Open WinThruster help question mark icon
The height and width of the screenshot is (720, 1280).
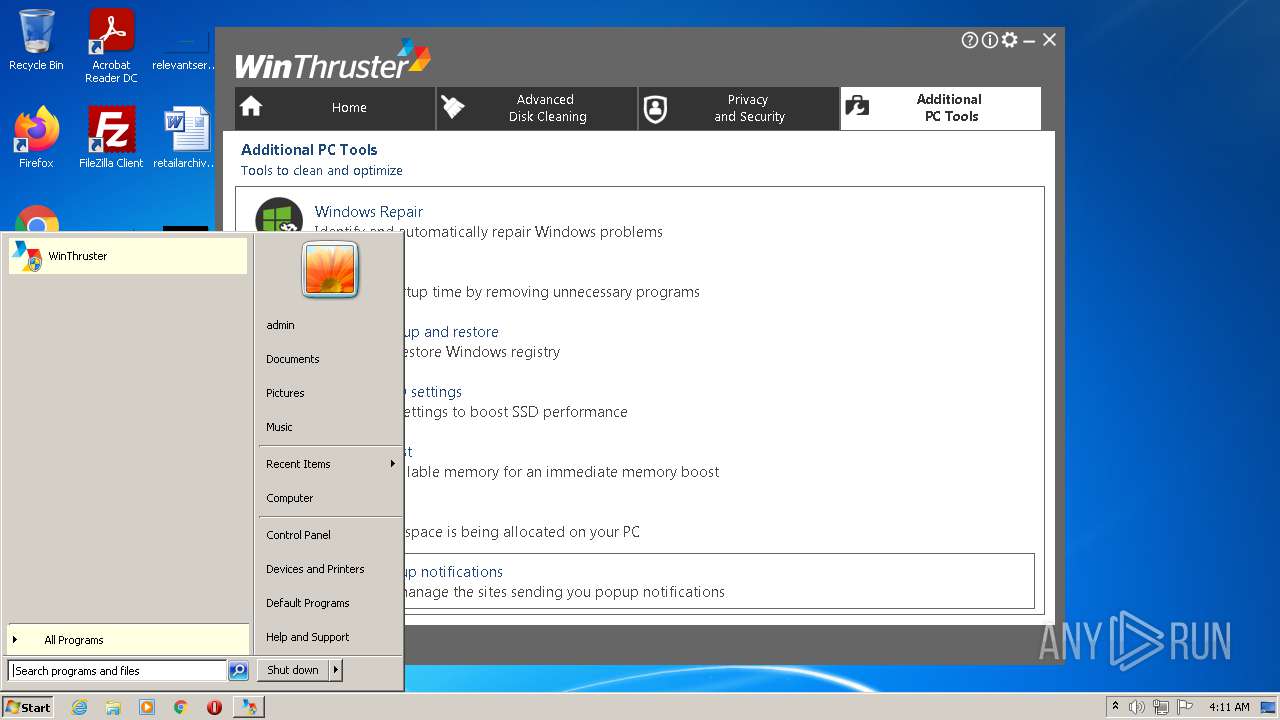click(x=969, y=40)
